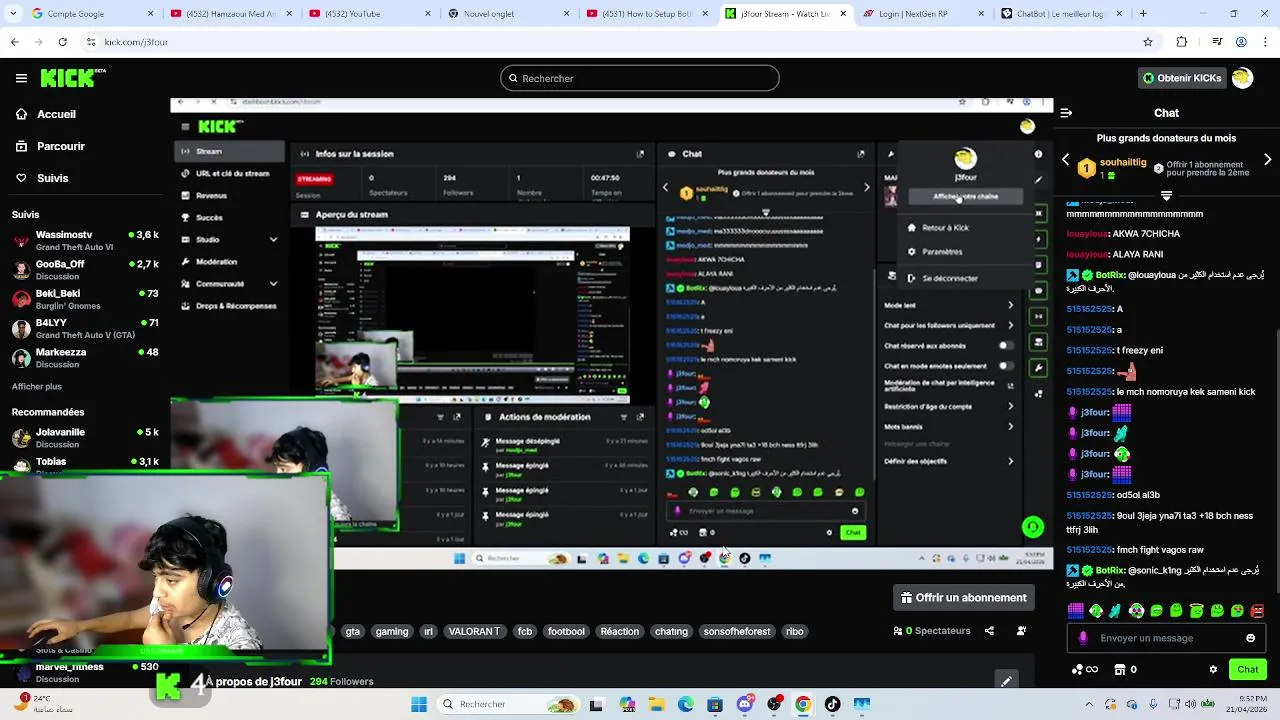Screen dimensions: 1280x720
Task: Open the user profile avatar menu
Action: [1242, 78]
